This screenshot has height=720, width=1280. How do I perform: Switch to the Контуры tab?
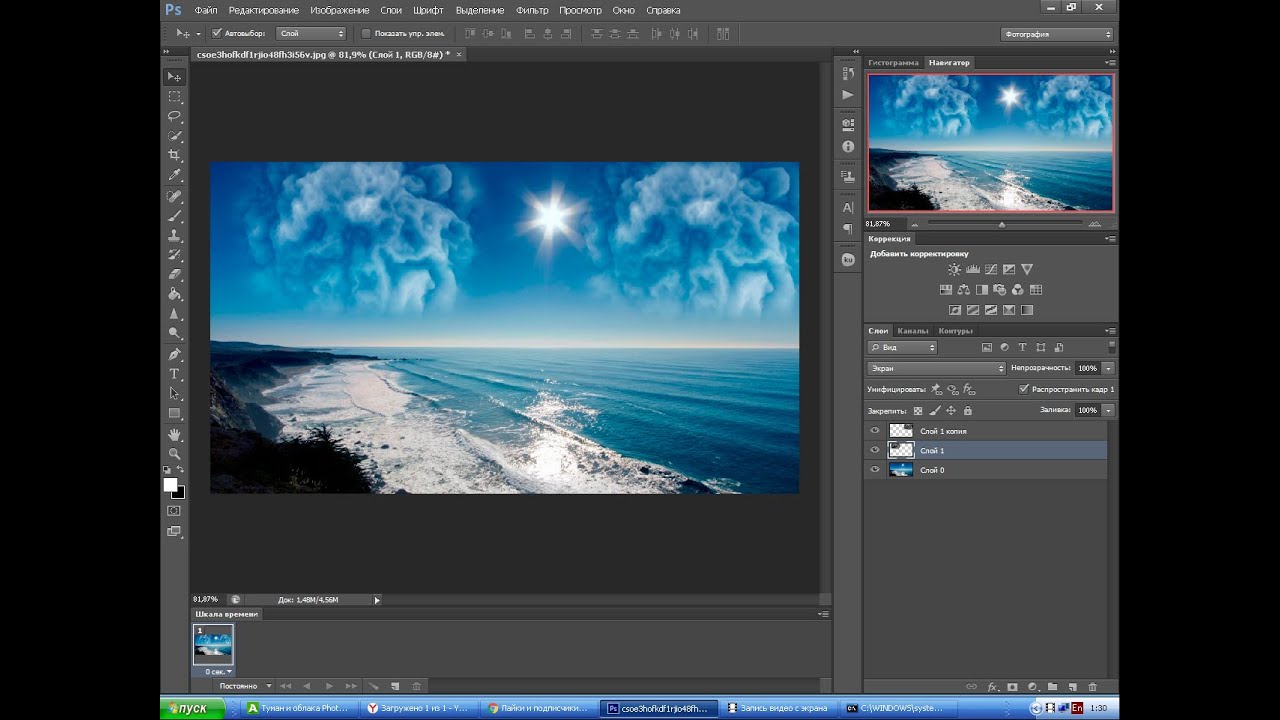tap(956, 330)
